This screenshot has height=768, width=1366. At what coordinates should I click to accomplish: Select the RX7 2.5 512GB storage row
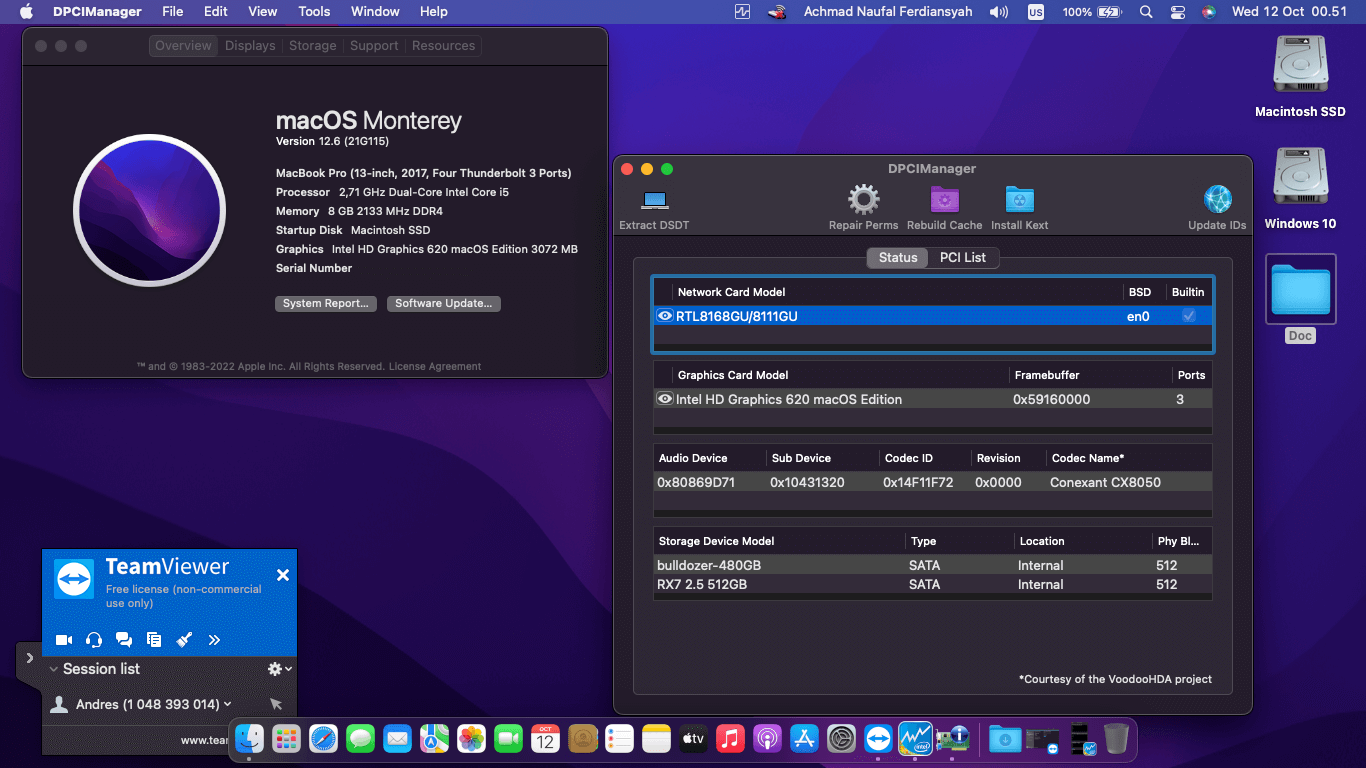932,584
